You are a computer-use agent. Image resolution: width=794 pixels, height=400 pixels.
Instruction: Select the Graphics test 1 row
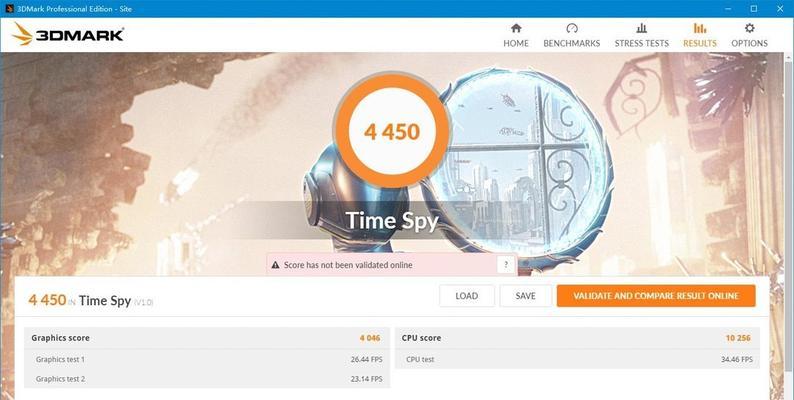(207, 359)
